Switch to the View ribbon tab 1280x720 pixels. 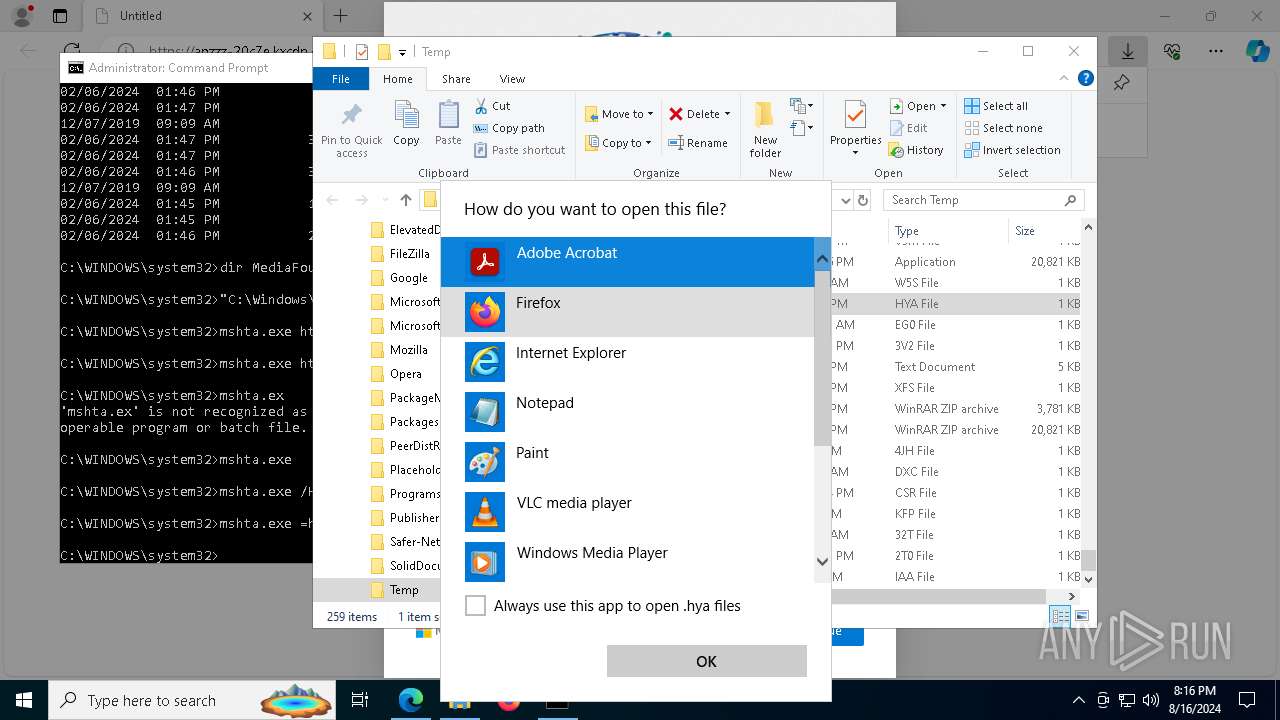(x=512, y=79)
